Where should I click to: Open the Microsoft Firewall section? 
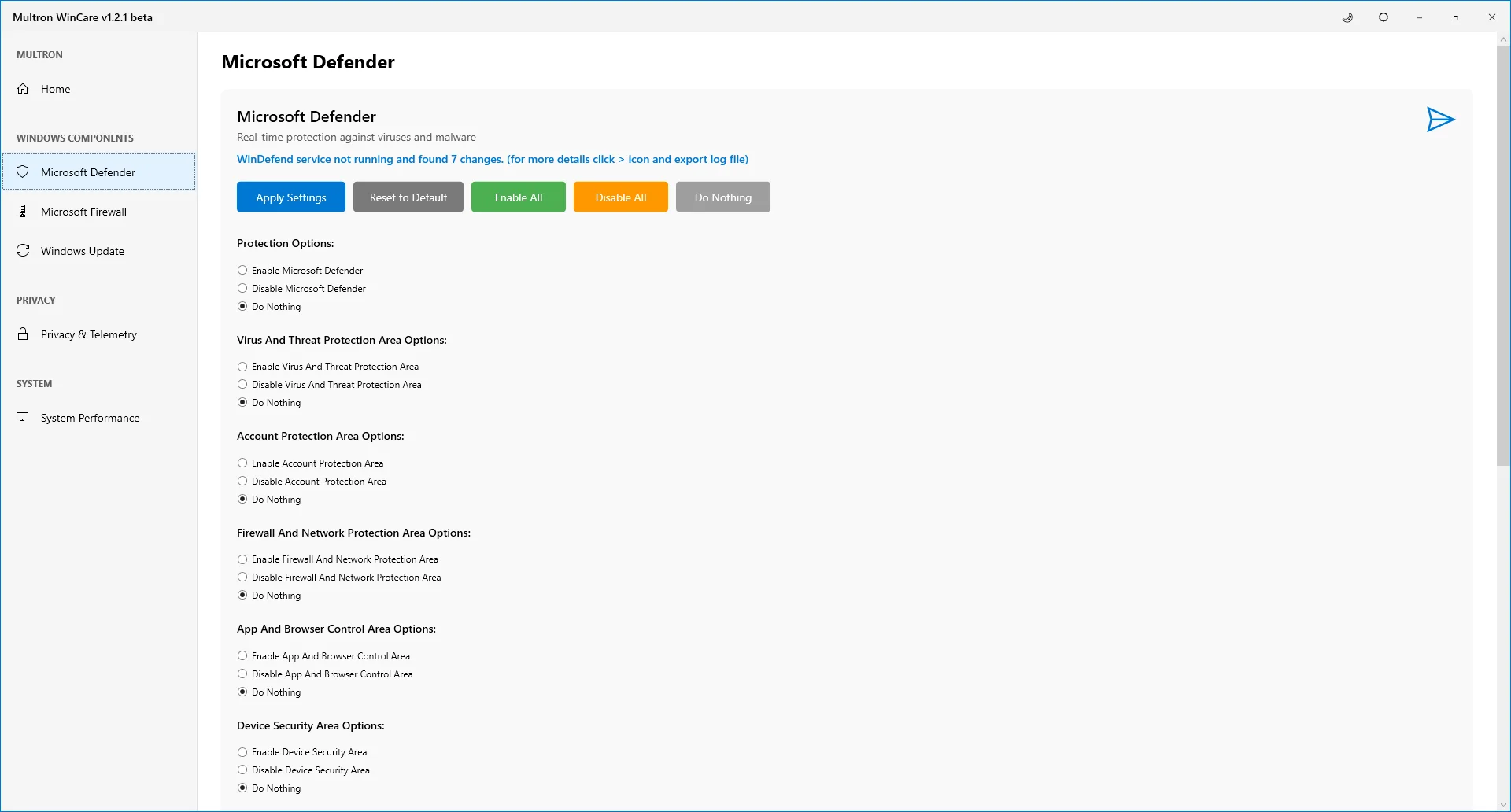coord(99,212)
